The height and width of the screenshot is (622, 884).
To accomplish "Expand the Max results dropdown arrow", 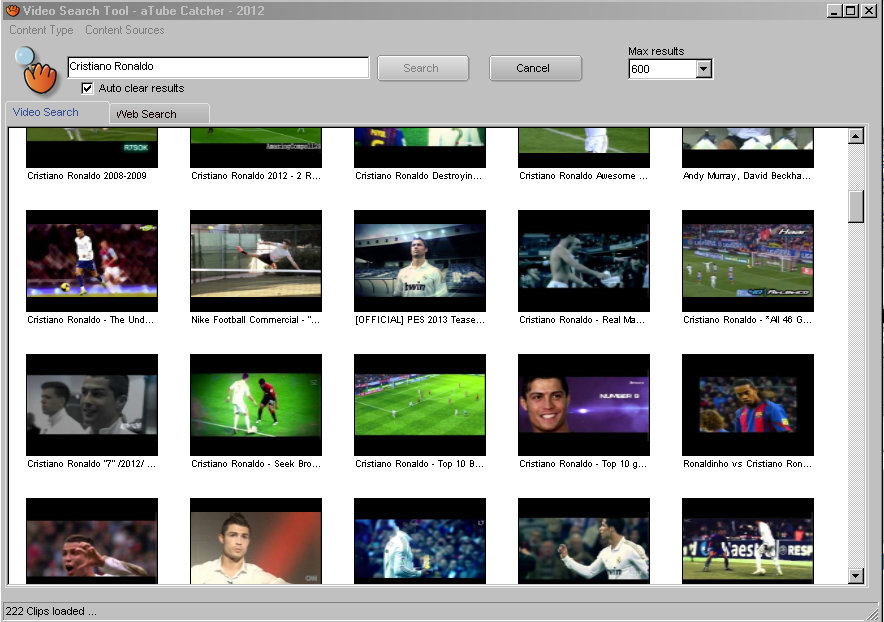I will click(703, 69).
